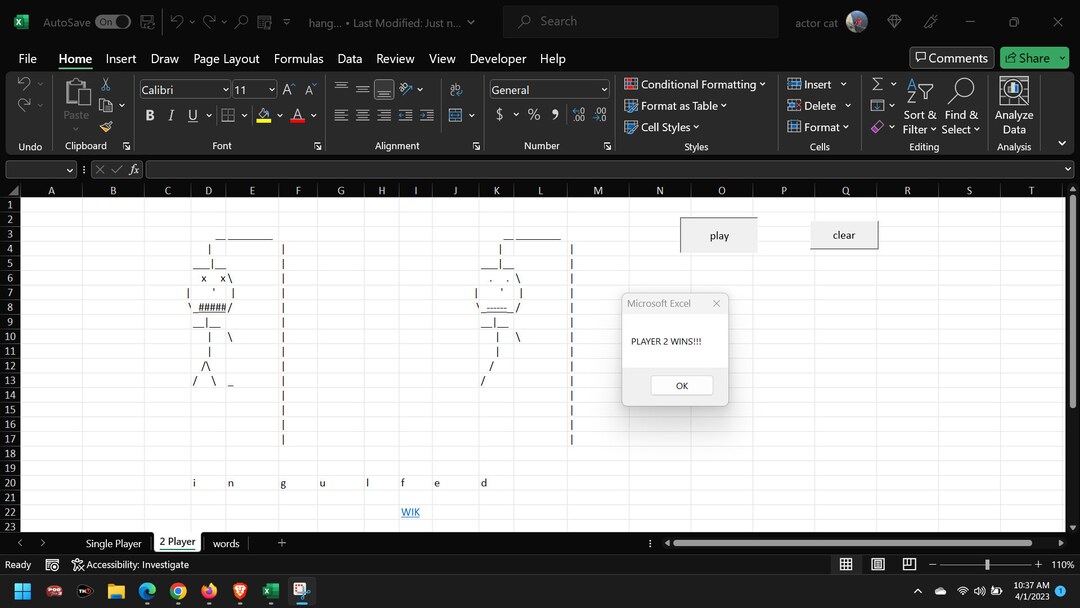The height and width of the screenshot is (608, 1080).
Task: Click the WIK hyperlink
Action: pyautogui.click(x=410, y=511)
